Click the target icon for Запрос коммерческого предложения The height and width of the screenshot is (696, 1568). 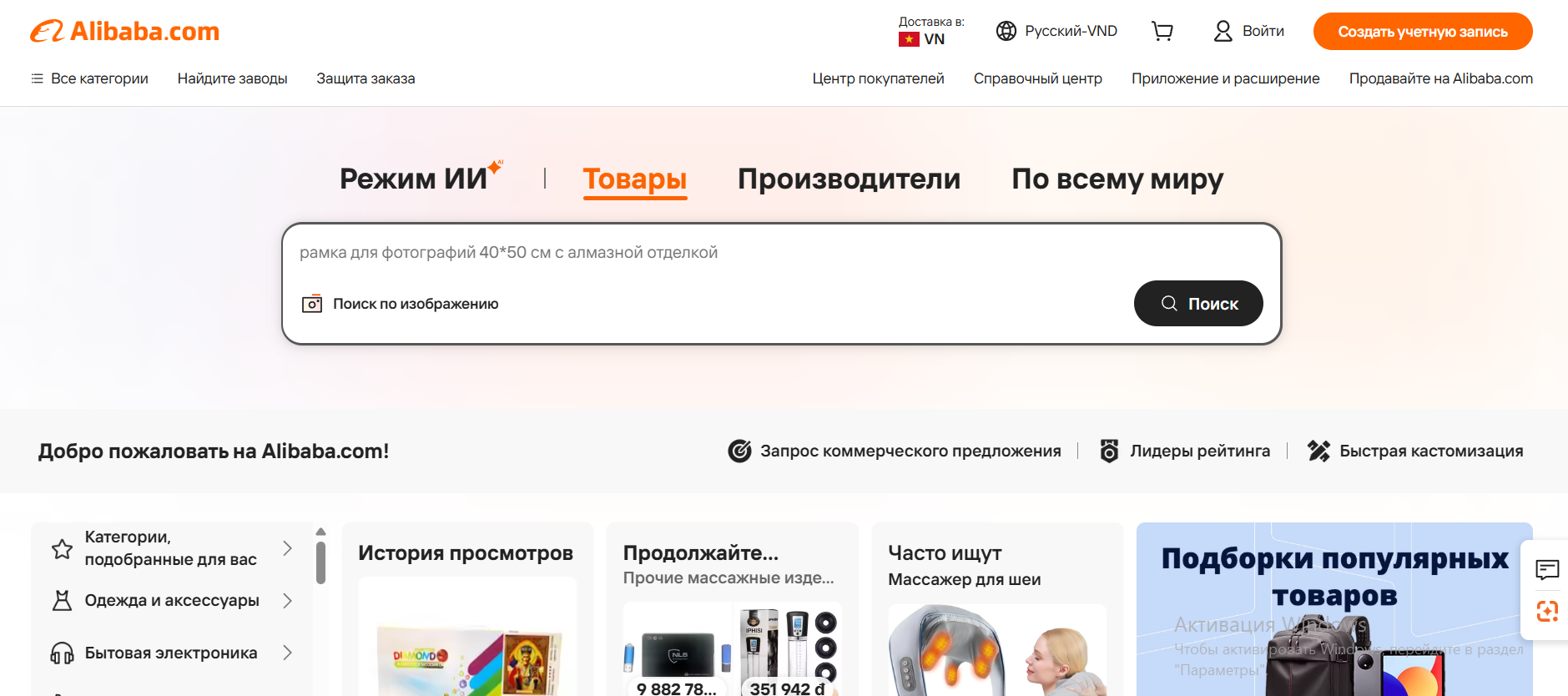click(739, 451)
